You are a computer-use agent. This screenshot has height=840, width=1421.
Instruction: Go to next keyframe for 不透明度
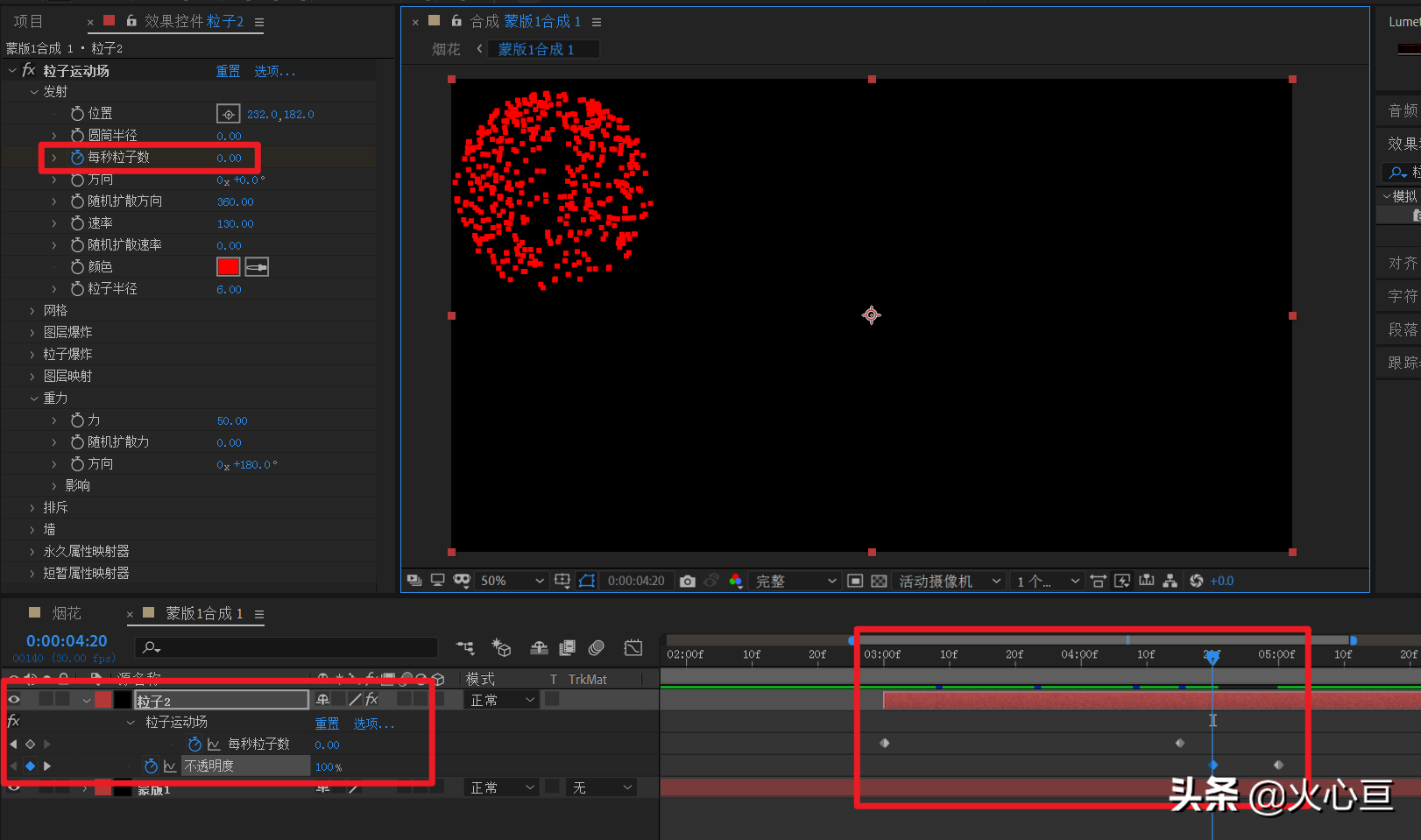(47, 766)
